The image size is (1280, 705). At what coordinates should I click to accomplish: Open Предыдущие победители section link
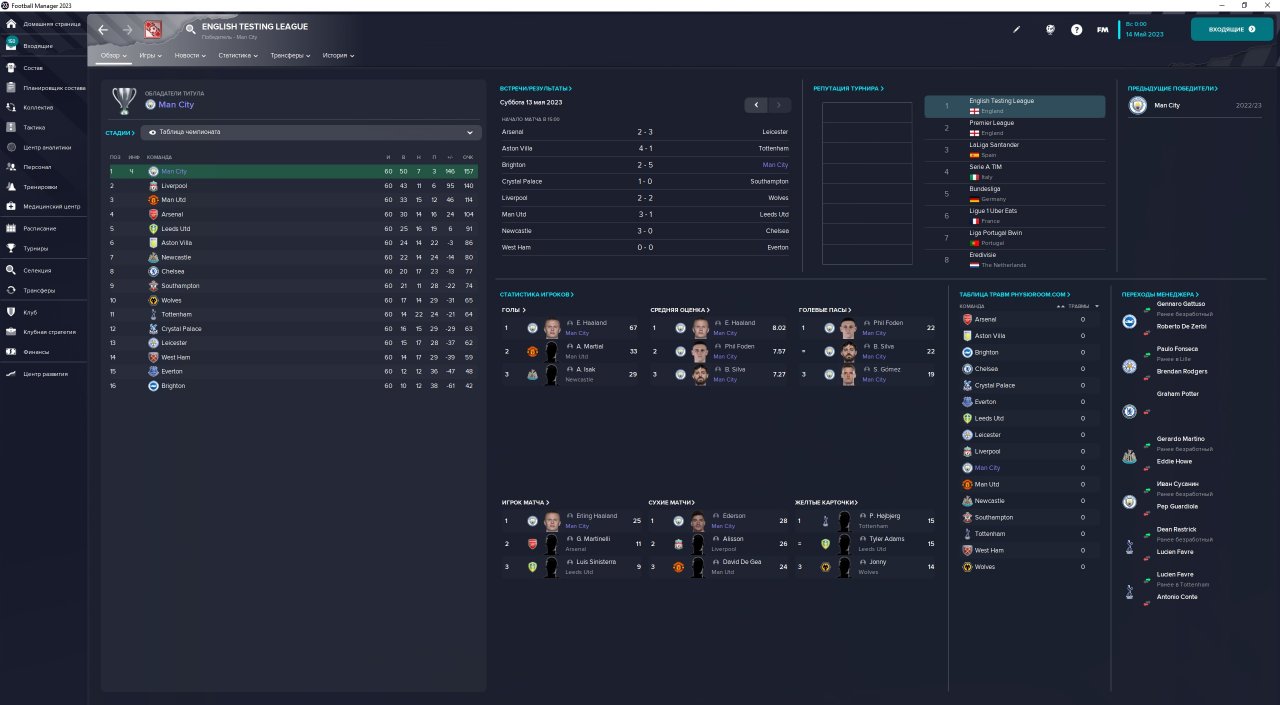[x=1172, y=89]
